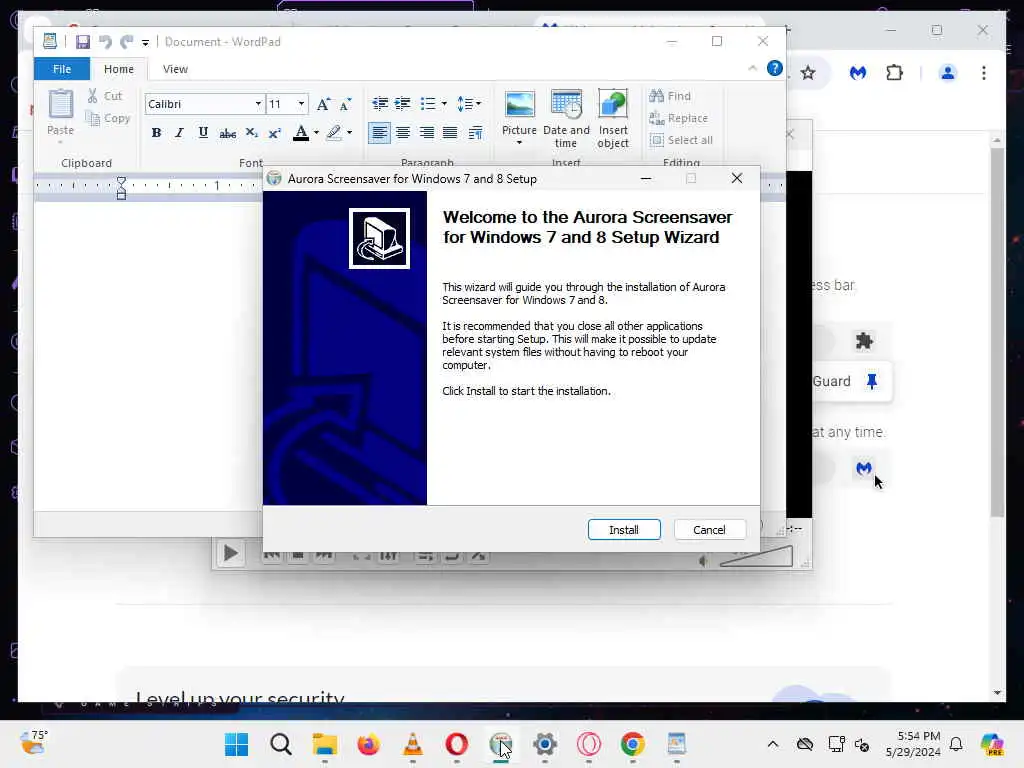The image size is (1024, 768).
Task: Select Center text alignment
Action: click(403, 133)
